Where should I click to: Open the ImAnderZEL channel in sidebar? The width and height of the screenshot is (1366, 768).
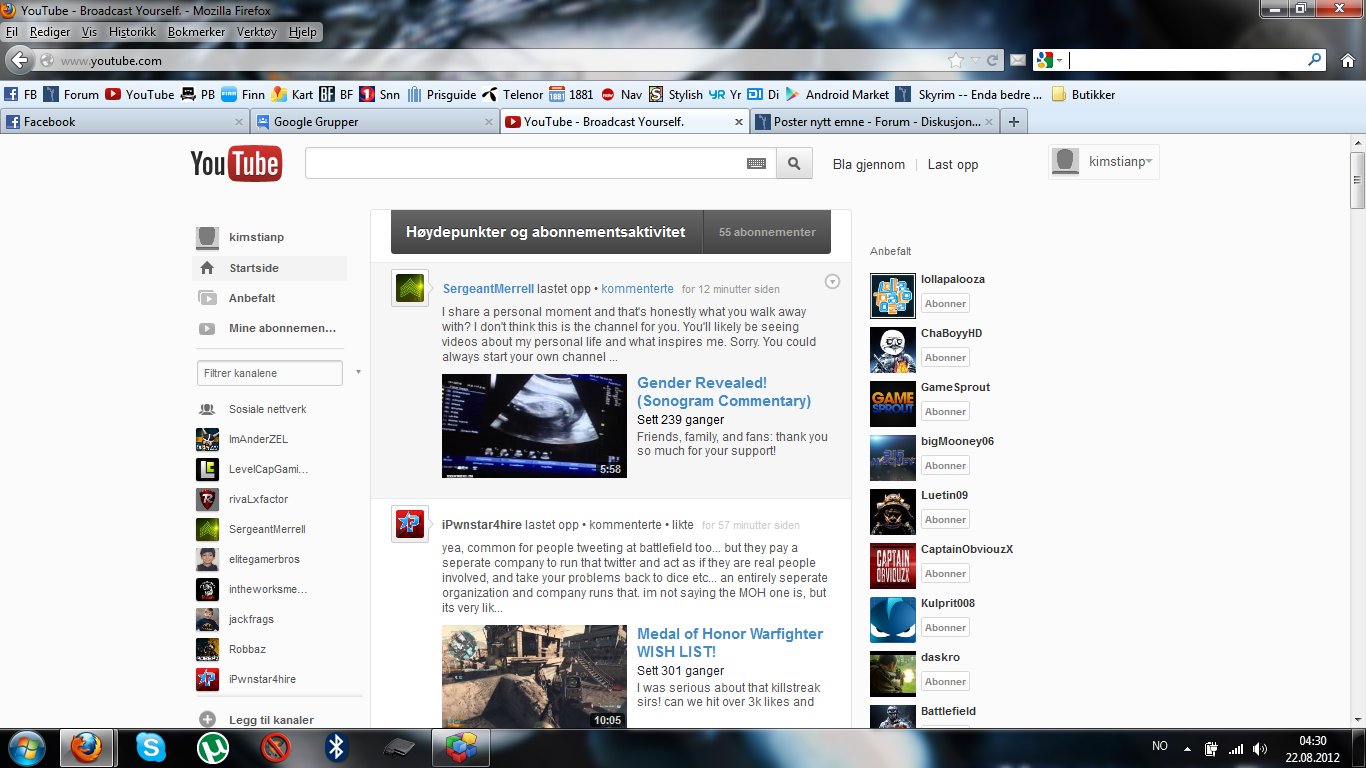click(x=258, y=439)
